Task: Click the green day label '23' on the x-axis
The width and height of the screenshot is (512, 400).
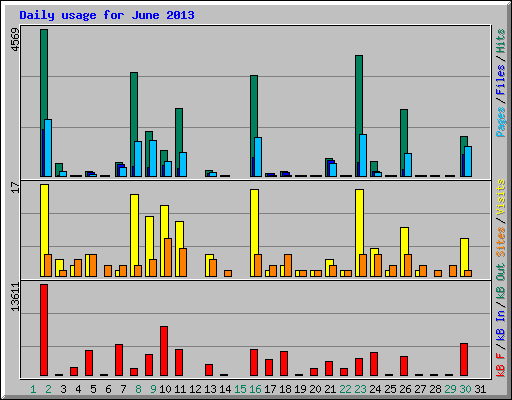Action: click(360, 389)
